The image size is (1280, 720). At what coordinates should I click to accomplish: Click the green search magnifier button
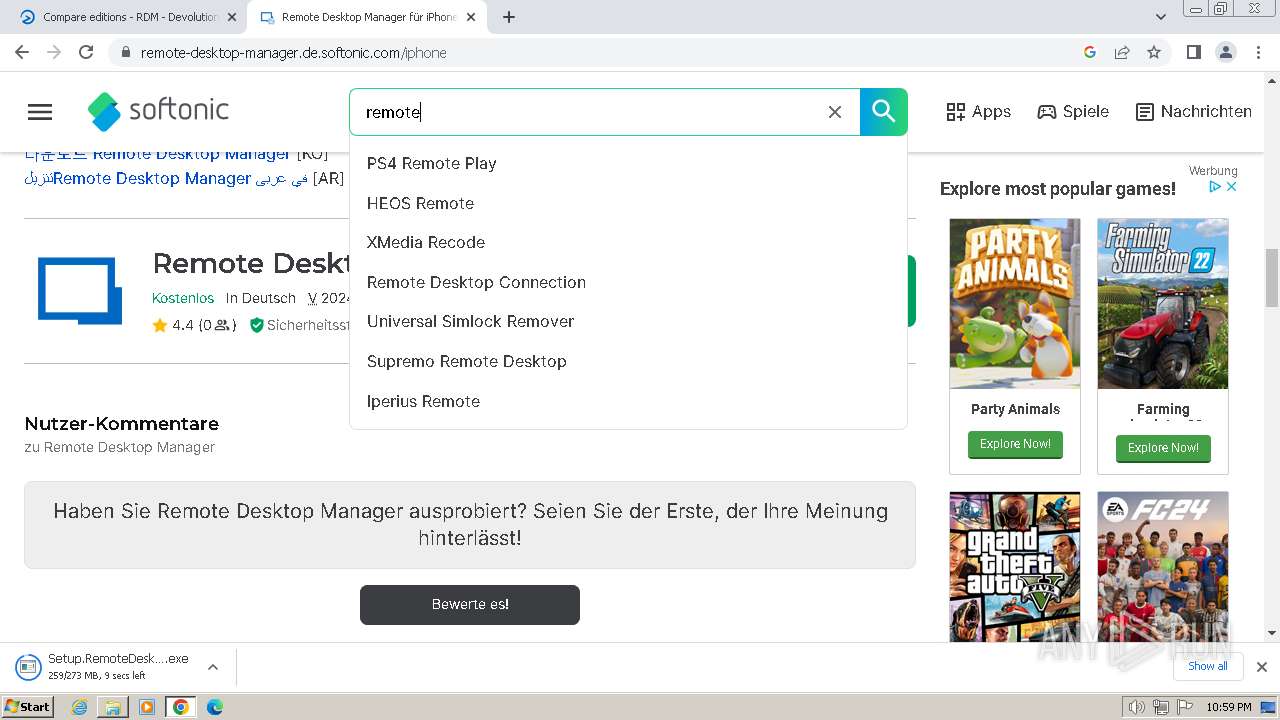coord(884,112)
